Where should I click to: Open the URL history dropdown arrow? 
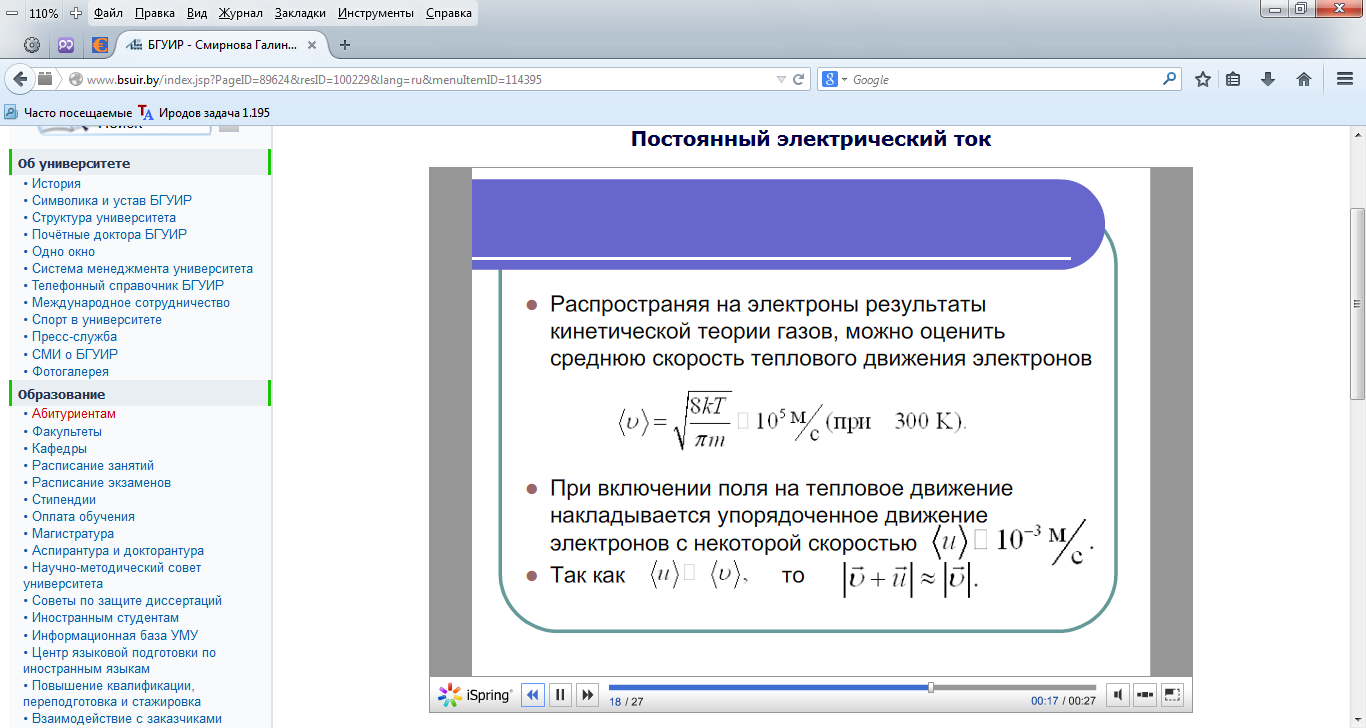tap(781, 80)
